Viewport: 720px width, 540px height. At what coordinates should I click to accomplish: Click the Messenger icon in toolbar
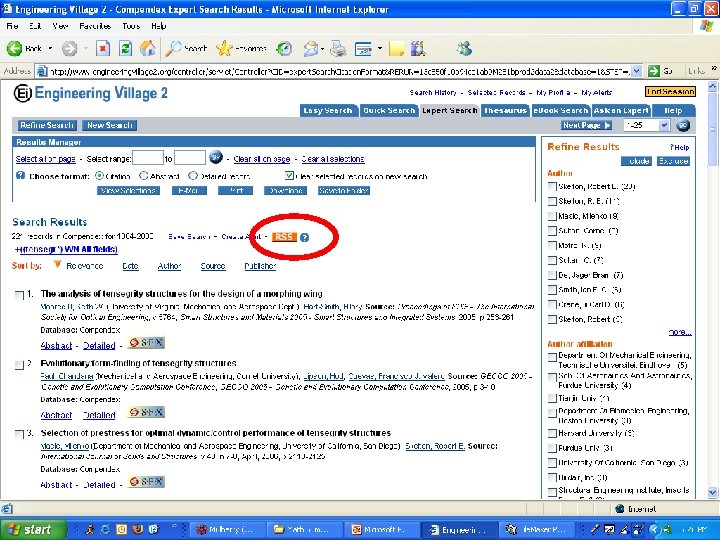tap(464, 48)
